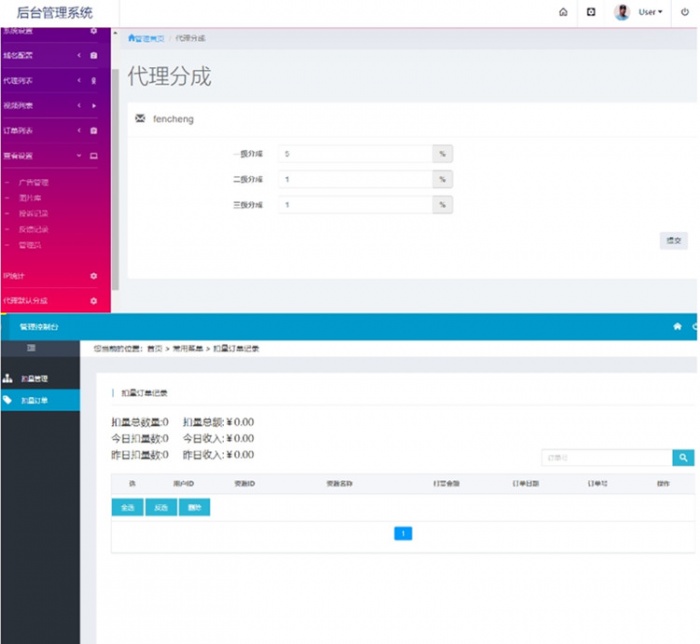Image resolution: width=700 pixels, height=644 pixels.
Task: Click the home icon in top header
Action: 563,12
